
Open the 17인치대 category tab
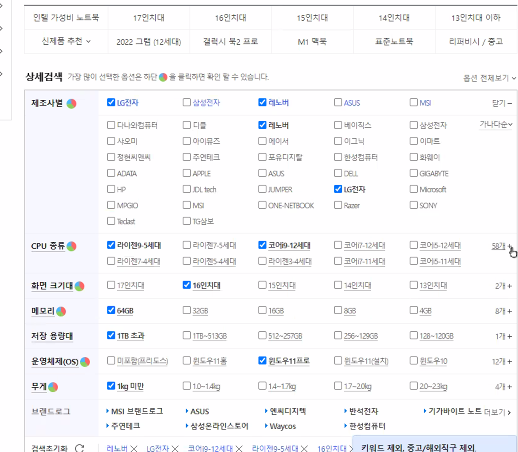click(x=149, y=18)
